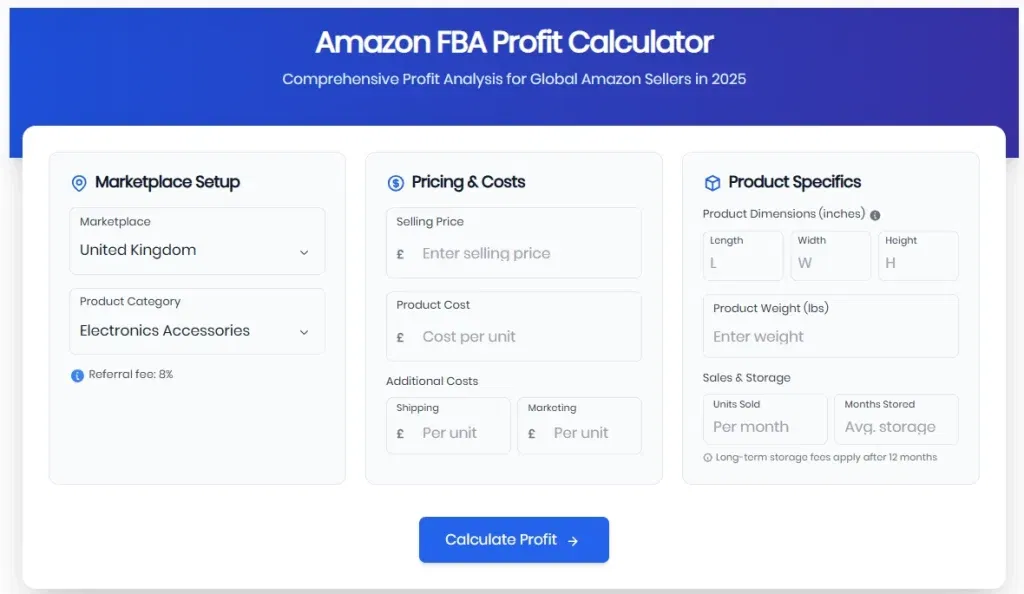Image resolution: width=1024 pixels, height=594 pixels.
Task: Click the location pin icon beside Marketplace Setup
Action: [79, 182]
